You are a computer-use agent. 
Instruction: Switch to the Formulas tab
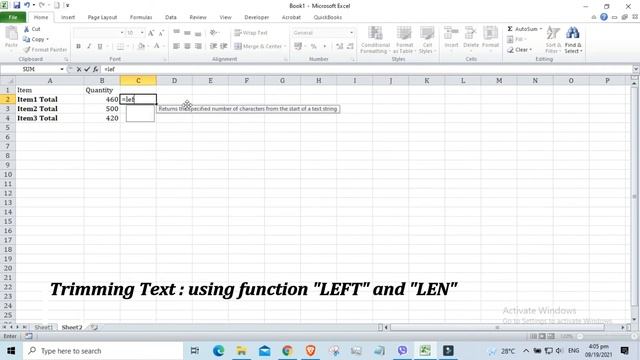[x=141, y=17]
